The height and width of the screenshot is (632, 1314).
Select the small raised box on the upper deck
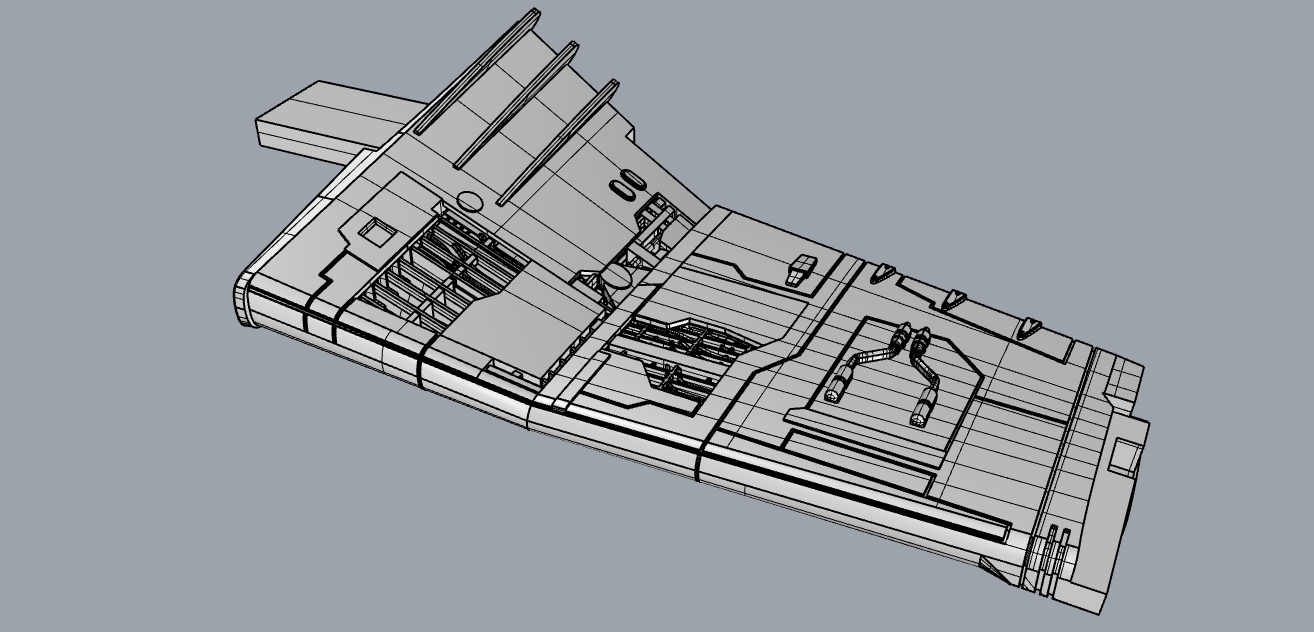pyautogui.click(x=801, y=271)
